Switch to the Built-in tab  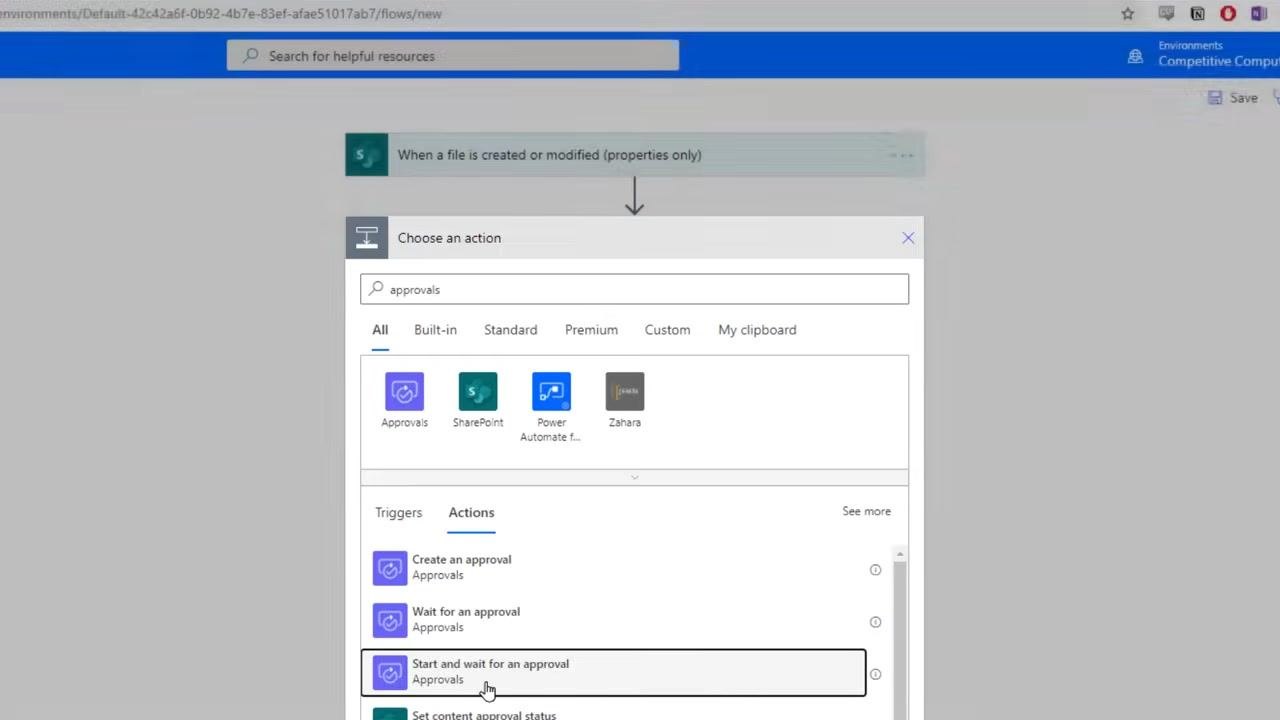point(435,330)
